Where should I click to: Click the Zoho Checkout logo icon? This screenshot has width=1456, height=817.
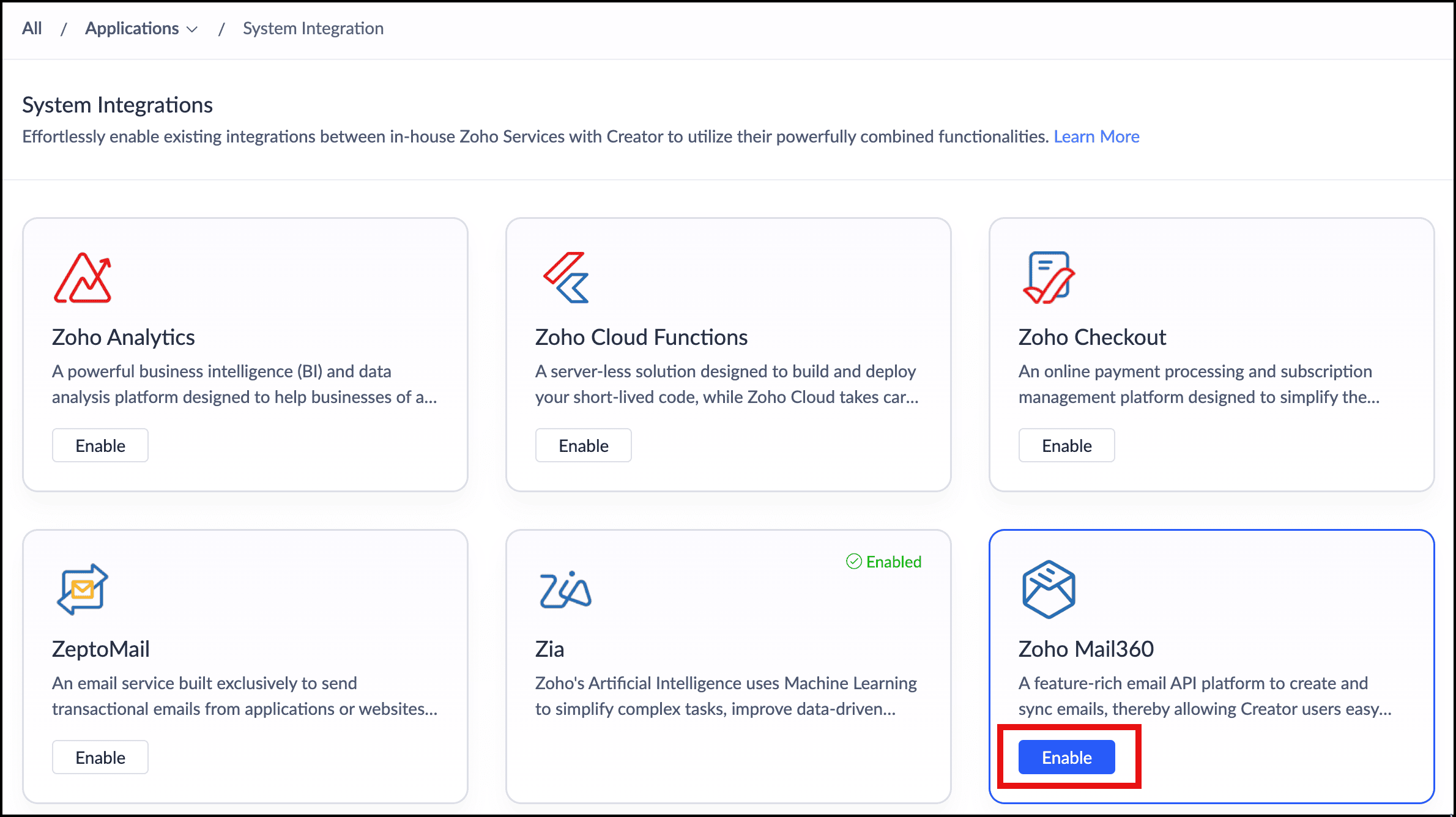[1049, 278]
